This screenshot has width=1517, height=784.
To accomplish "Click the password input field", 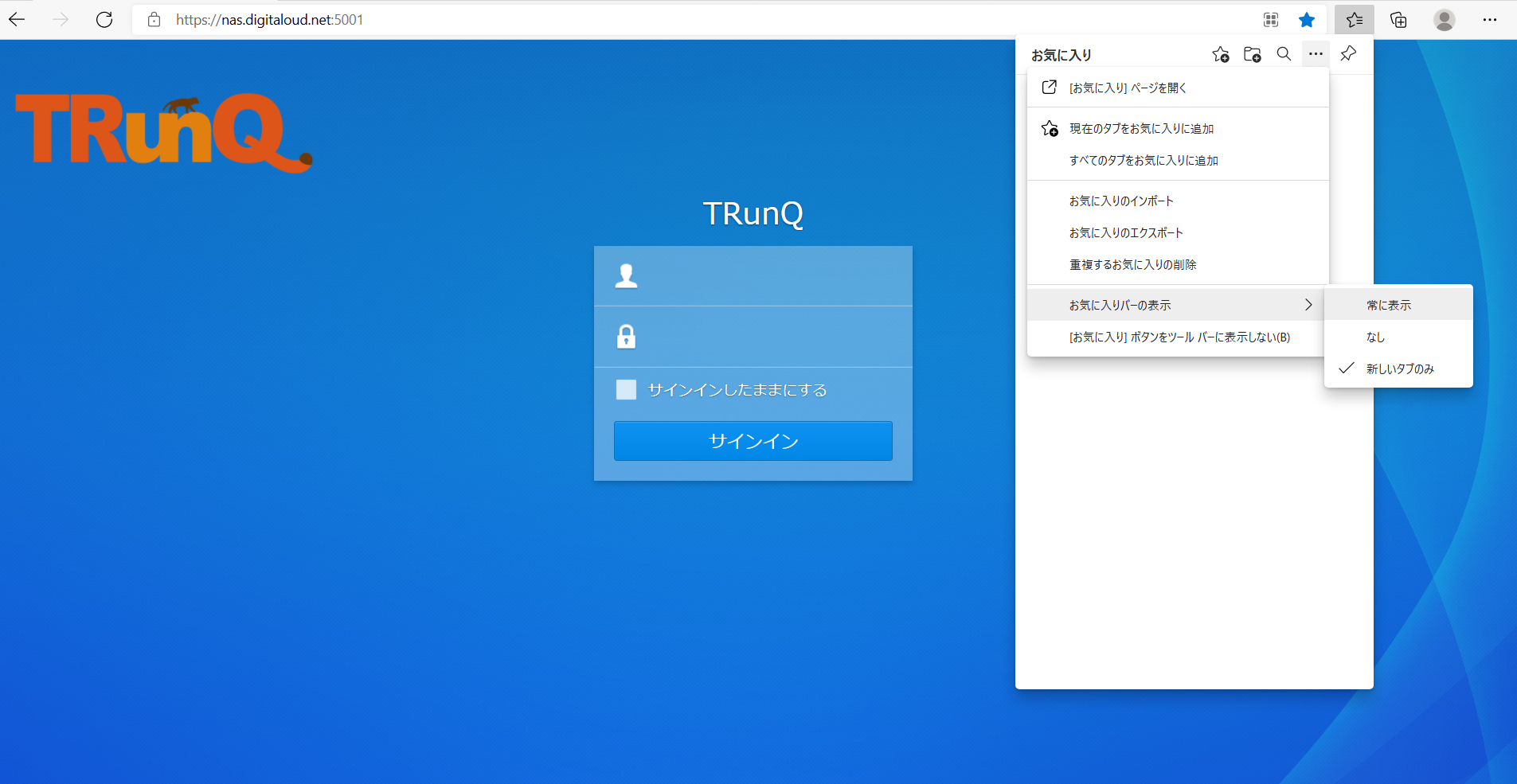I will (753, 337).
